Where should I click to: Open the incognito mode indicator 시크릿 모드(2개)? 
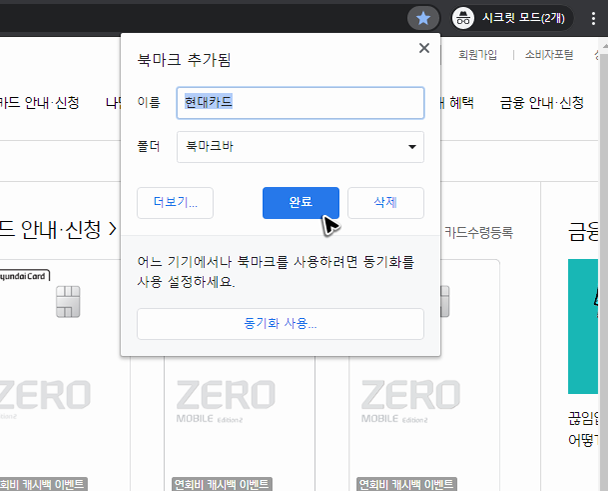512,18
